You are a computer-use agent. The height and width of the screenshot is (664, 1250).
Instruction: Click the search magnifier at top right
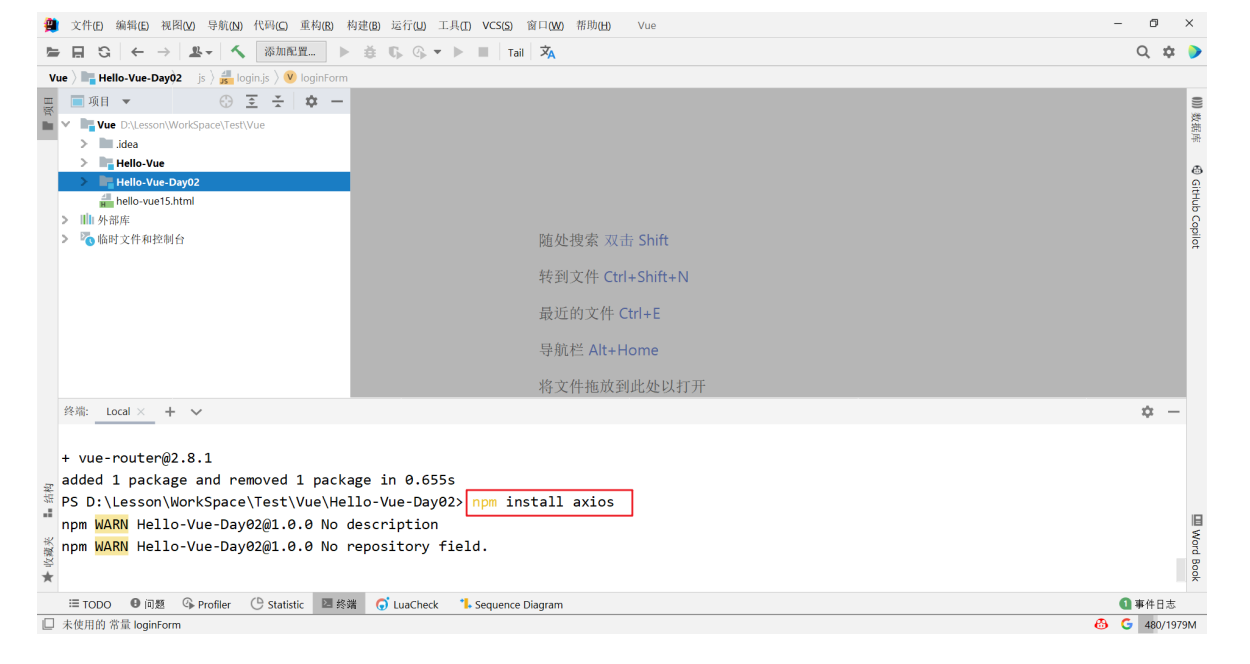coord(1143,52)
